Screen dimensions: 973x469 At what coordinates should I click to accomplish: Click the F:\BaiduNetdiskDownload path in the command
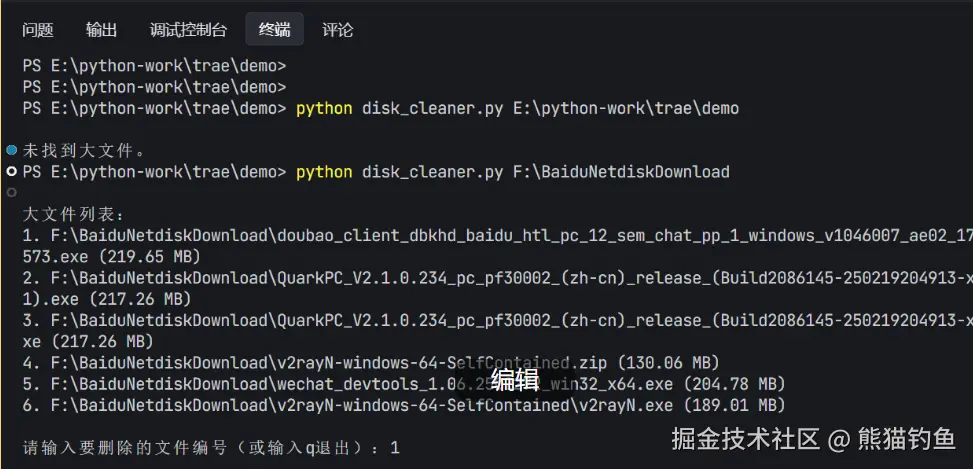[x=621, y=172]
